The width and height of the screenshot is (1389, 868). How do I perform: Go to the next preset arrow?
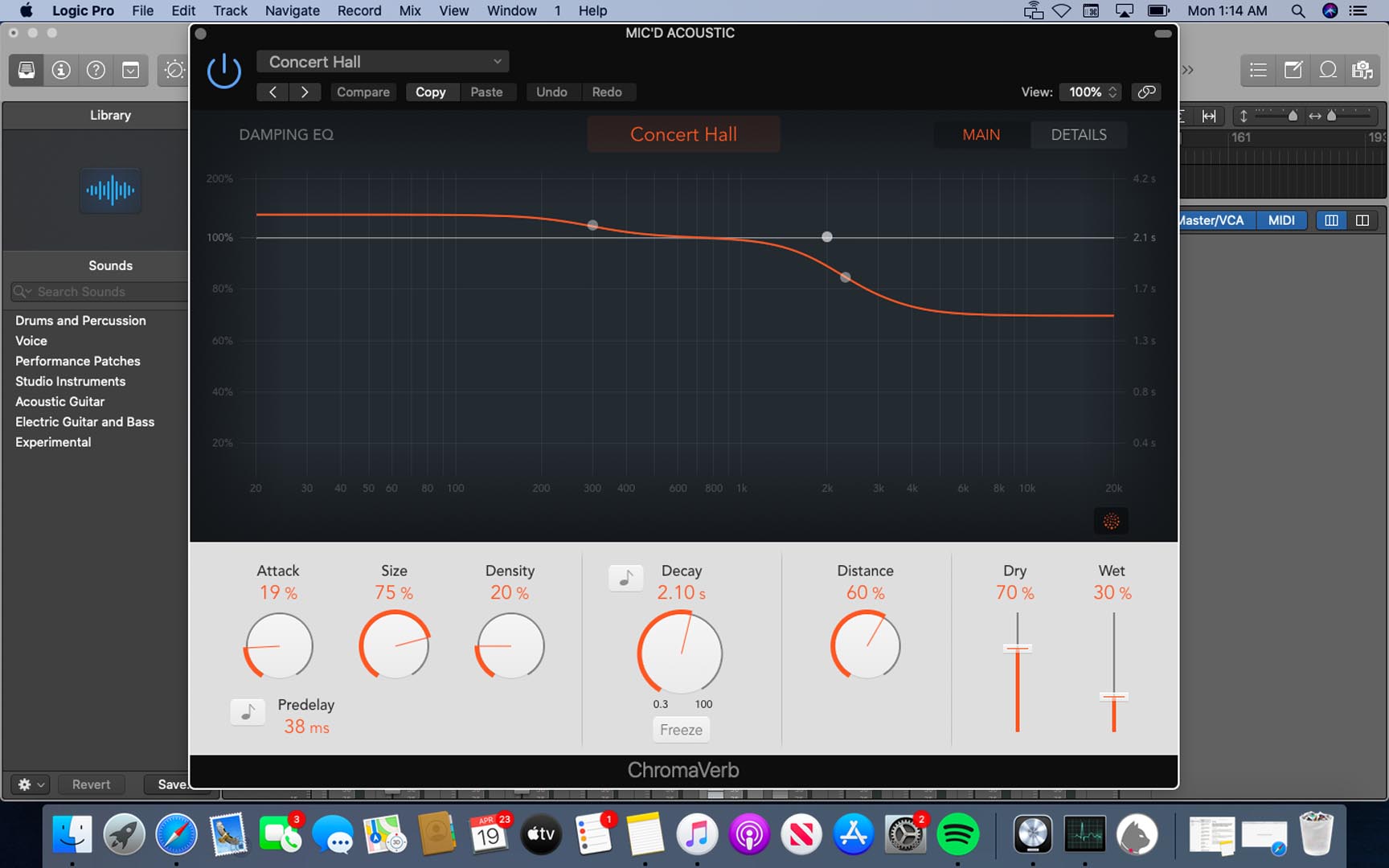click(x=305, y=92)
